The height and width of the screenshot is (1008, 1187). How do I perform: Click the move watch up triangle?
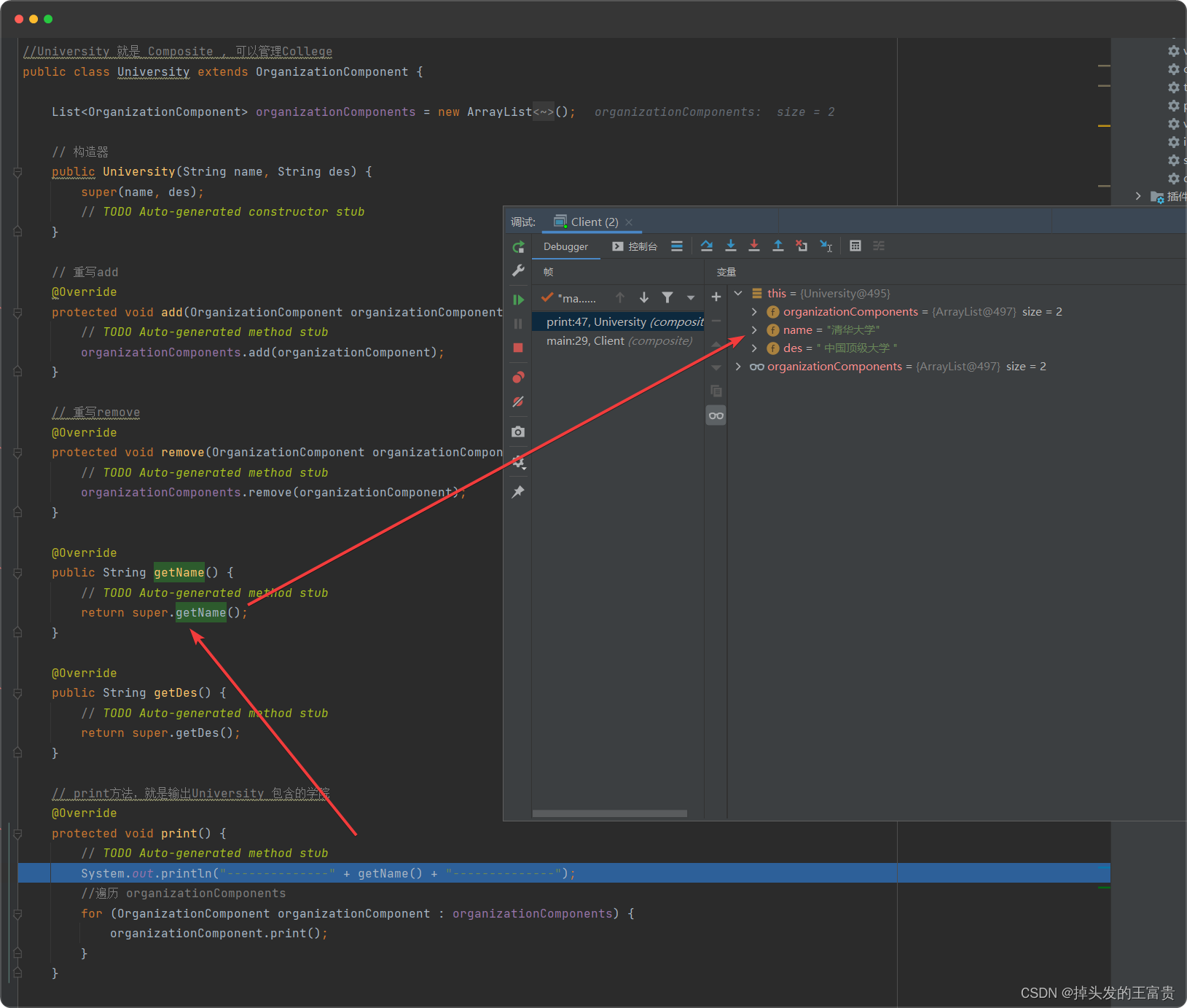click(x=716, y=344)
